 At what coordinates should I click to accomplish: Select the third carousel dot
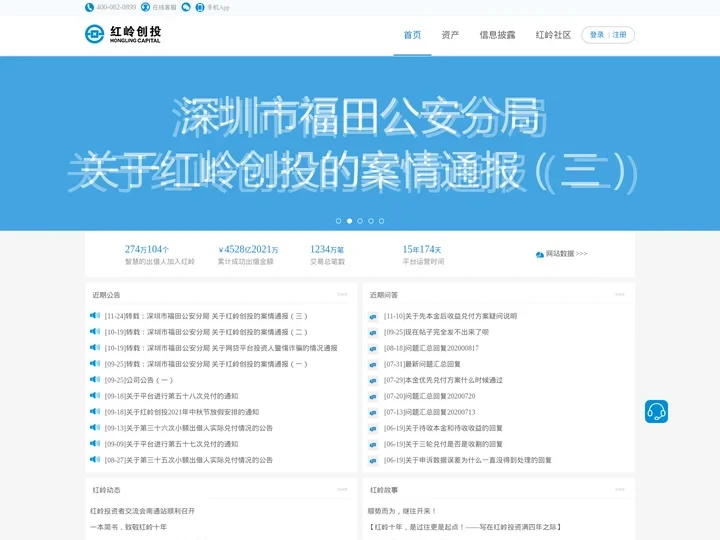[360, 221]
